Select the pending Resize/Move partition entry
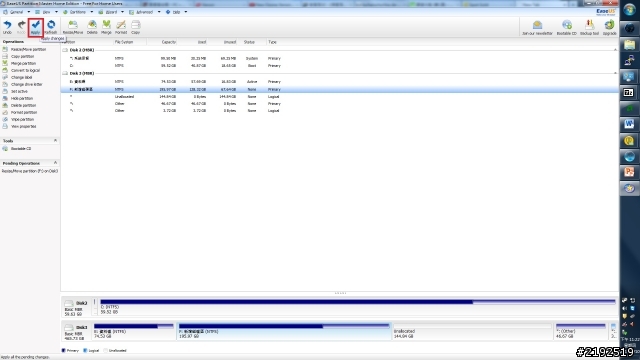 [30, 171]
